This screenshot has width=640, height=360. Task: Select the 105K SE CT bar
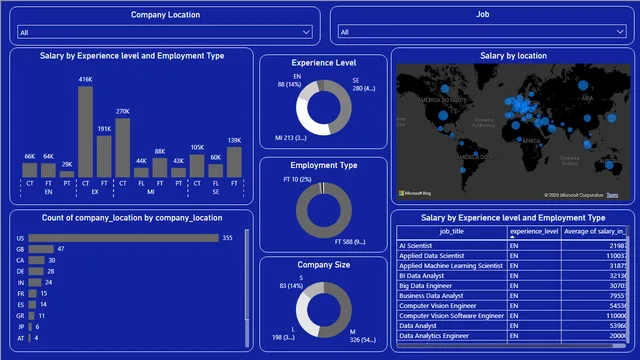[197, 166]
